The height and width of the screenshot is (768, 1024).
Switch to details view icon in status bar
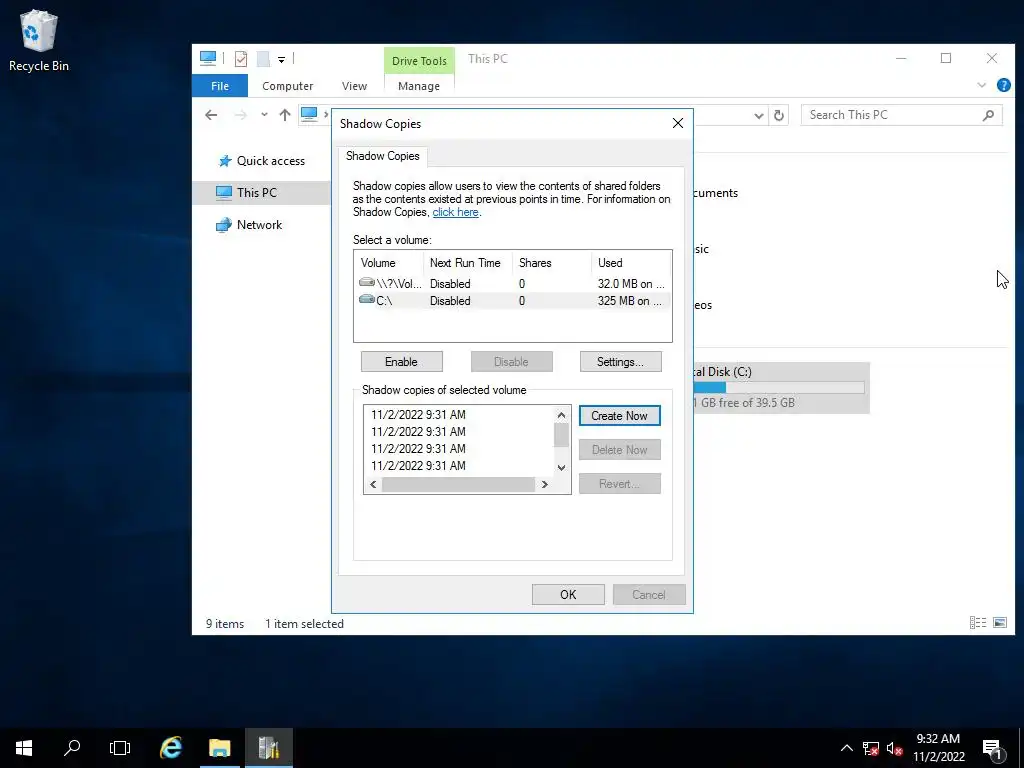(978, 622)
